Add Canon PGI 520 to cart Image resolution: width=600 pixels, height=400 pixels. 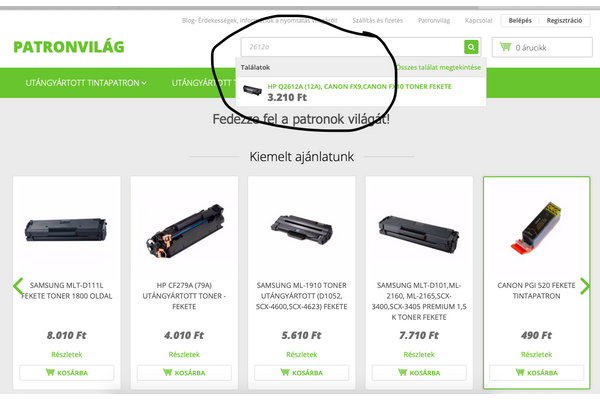coord(536,372)
